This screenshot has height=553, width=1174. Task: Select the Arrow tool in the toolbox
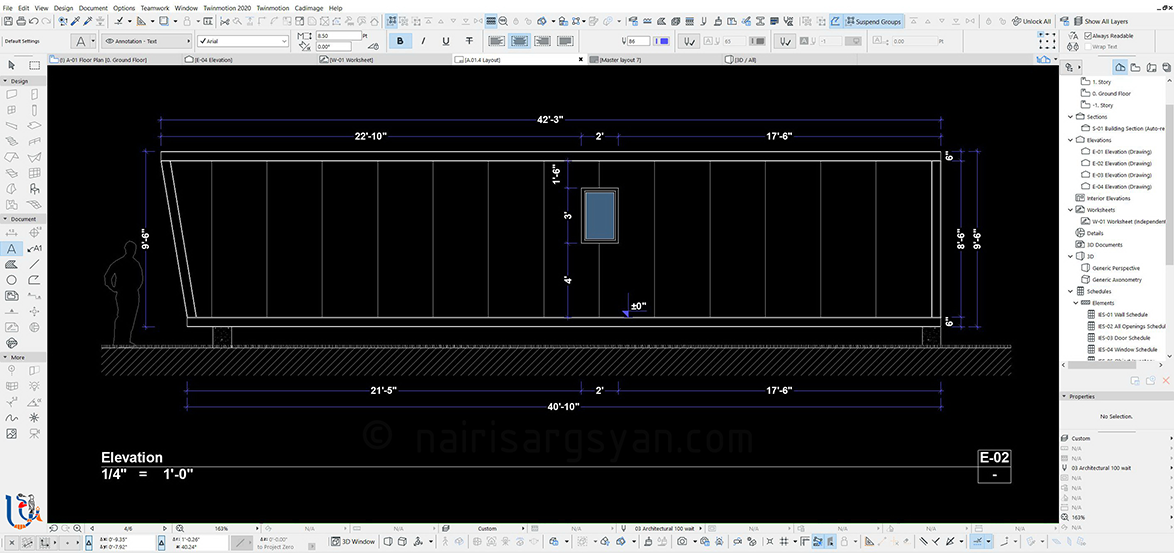coord(12,66)
